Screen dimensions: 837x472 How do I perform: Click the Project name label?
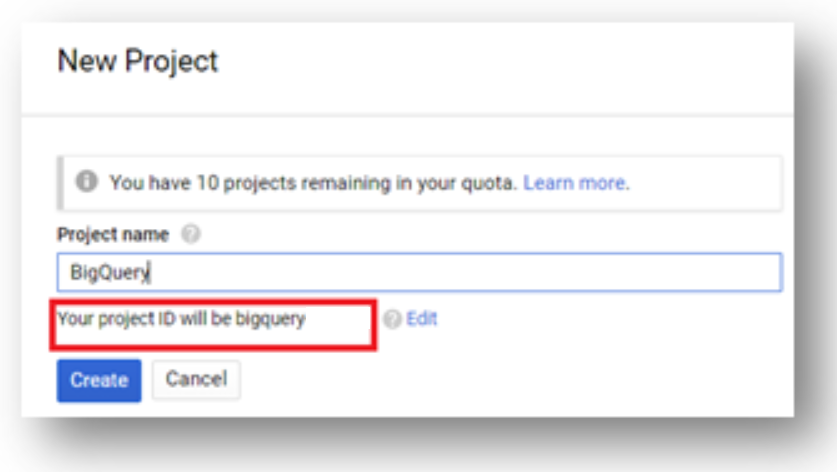pyautogui.click(x=113, y=234)
